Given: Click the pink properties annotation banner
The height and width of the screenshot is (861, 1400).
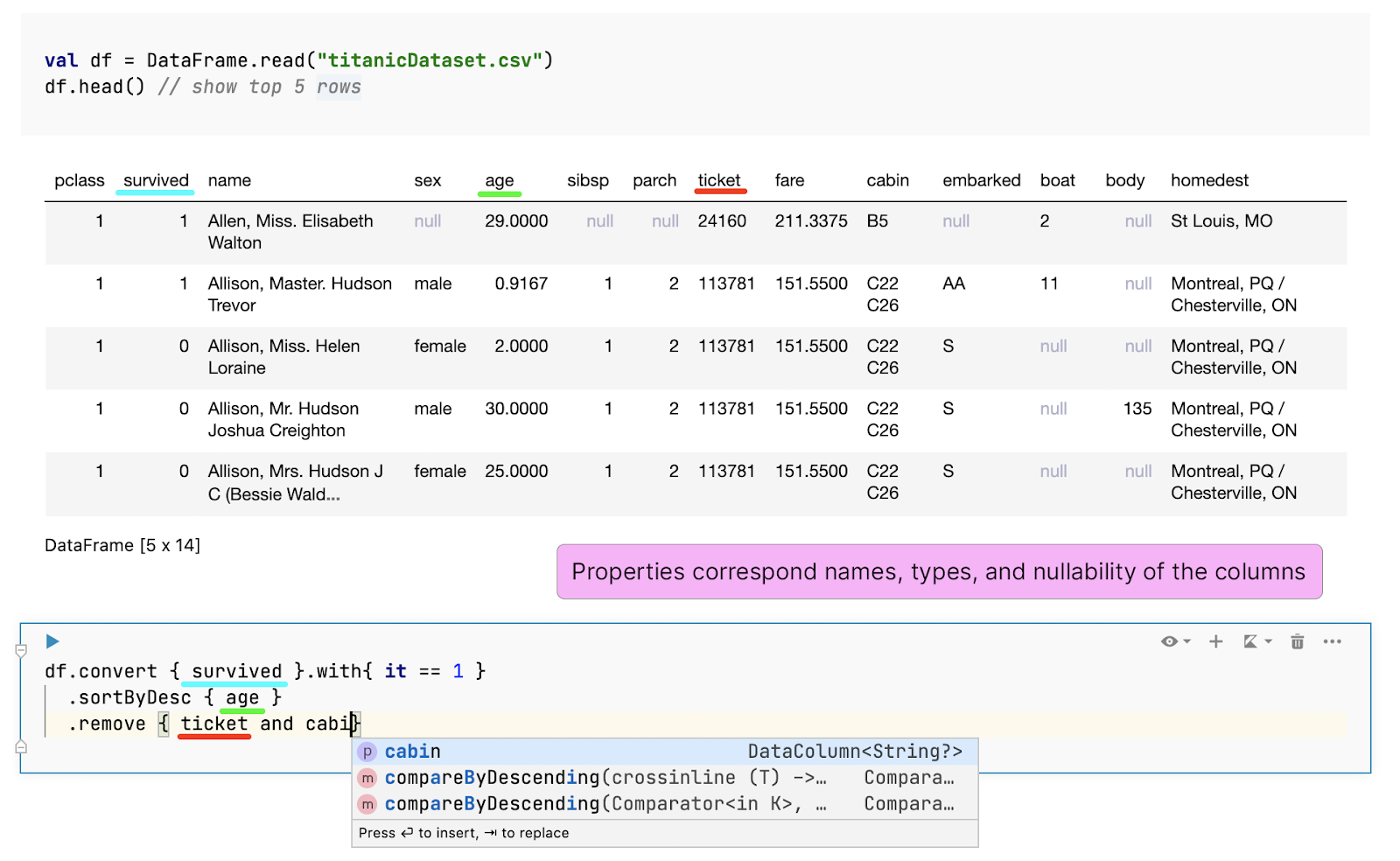Looking at the screenshot, I should [x=939, y=571].
